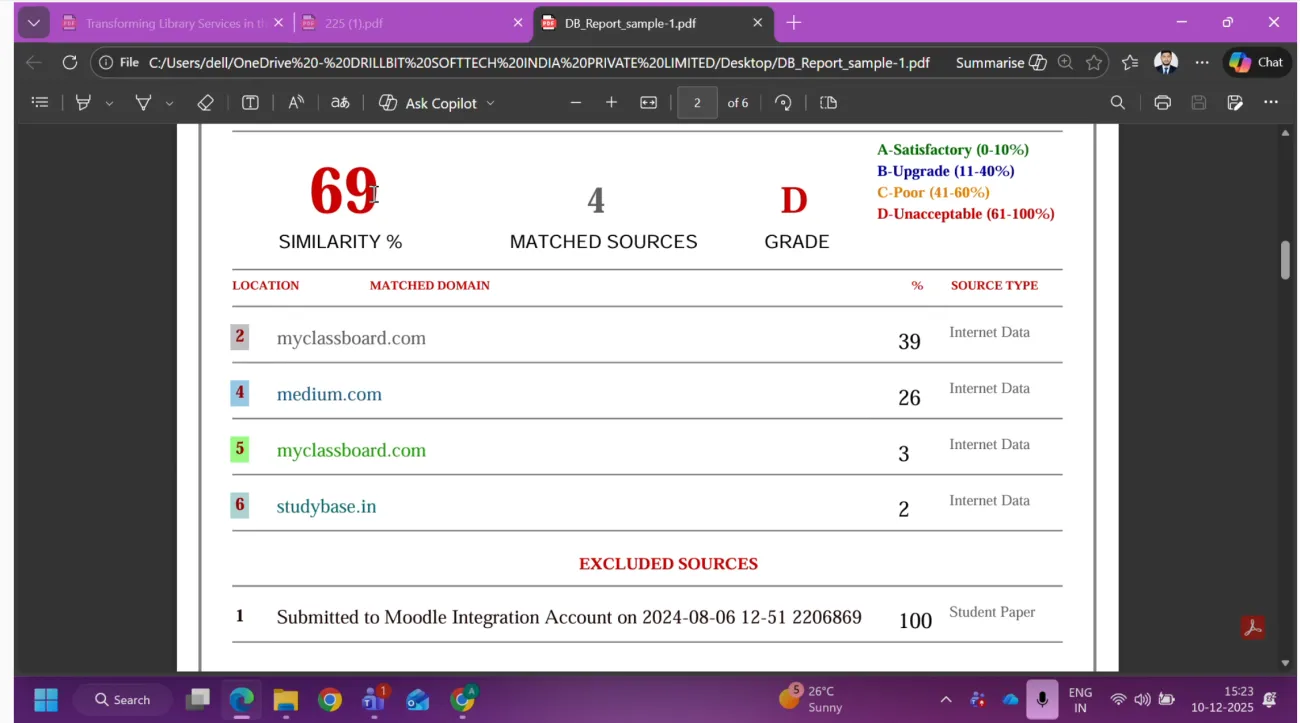Start Read aloud for this PDF
Viewport: 1300px width, 723px height.
click(296, 103)
